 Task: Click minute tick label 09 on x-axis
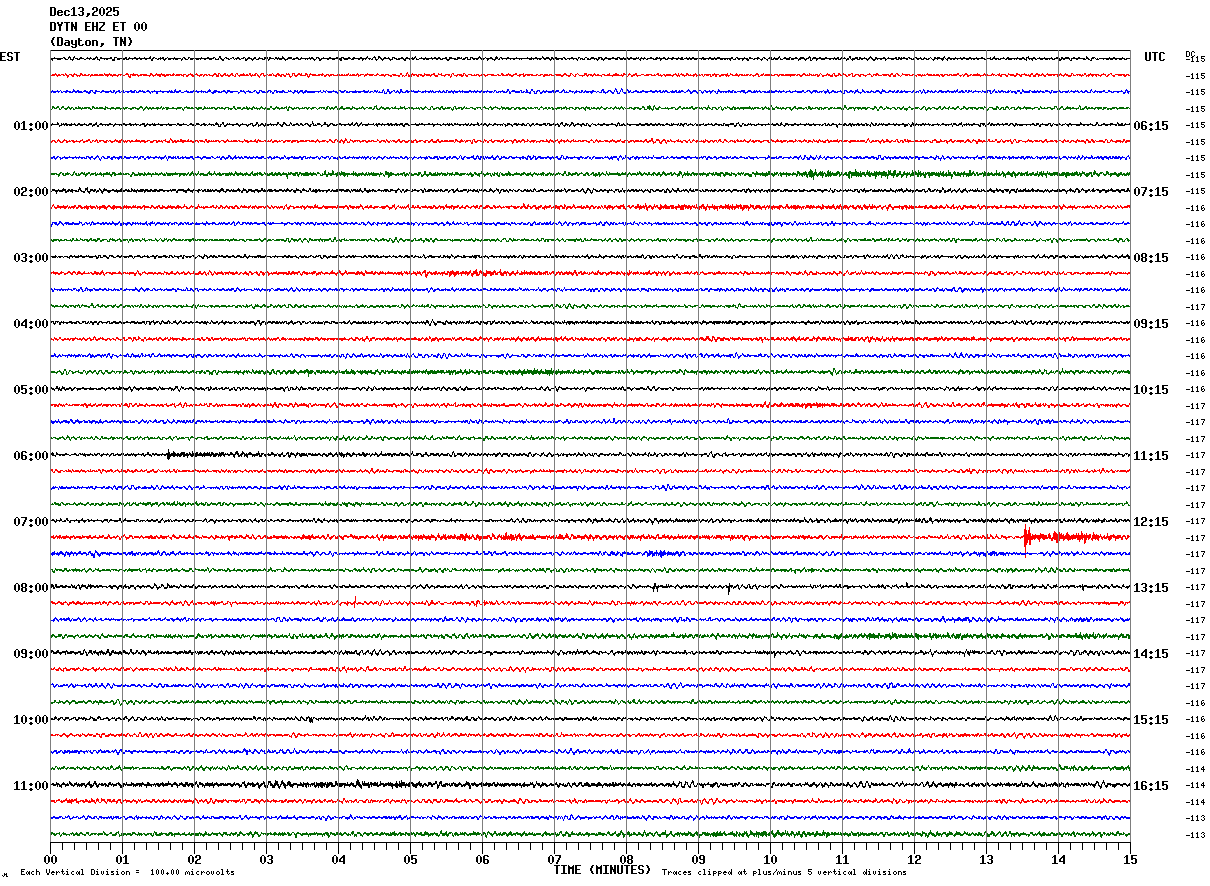[x=698, y=859]
